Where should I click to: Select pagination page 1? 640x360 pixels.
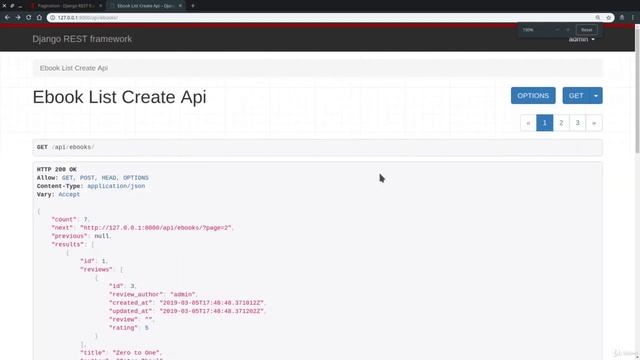point(544,123)
